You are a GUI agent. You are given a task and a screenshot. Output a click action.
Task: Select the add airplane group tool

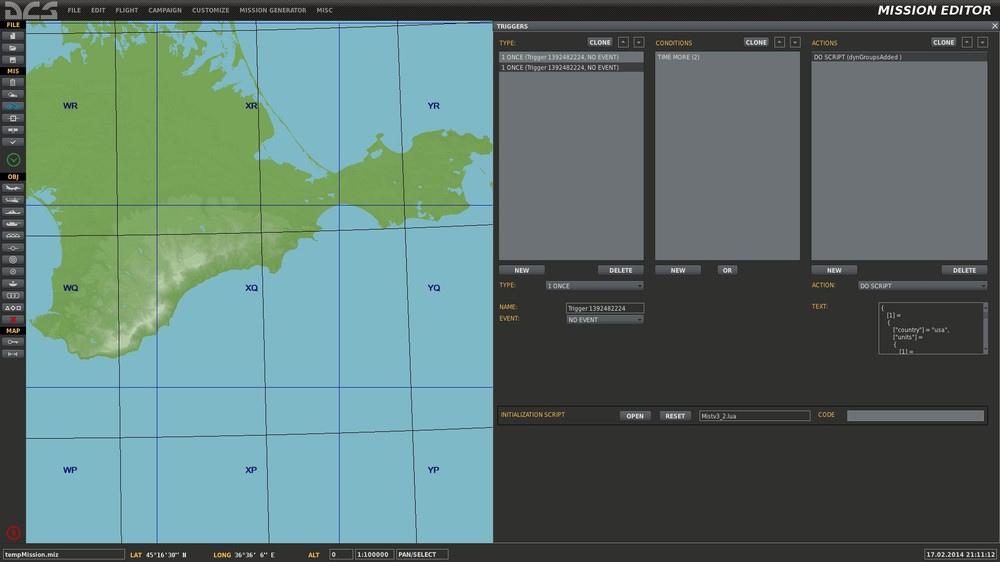13,188
